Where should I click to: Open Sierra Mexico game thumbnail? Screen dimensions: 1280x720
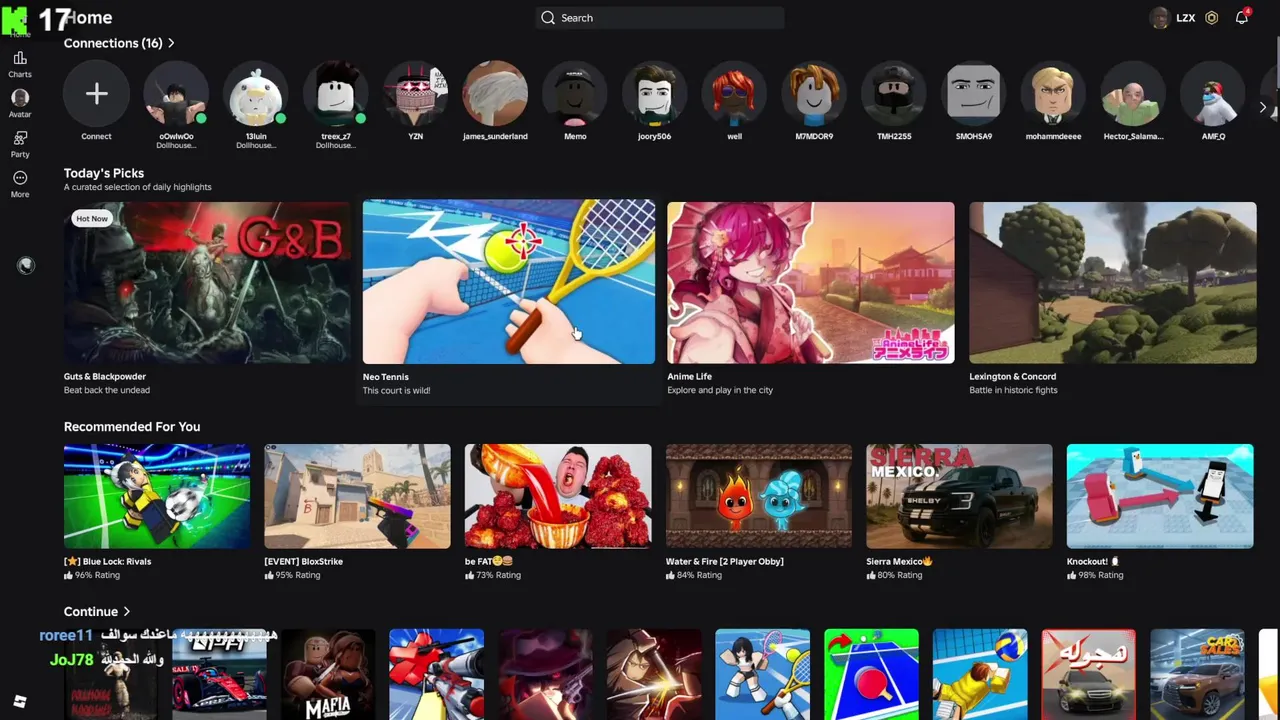(959, 496)
